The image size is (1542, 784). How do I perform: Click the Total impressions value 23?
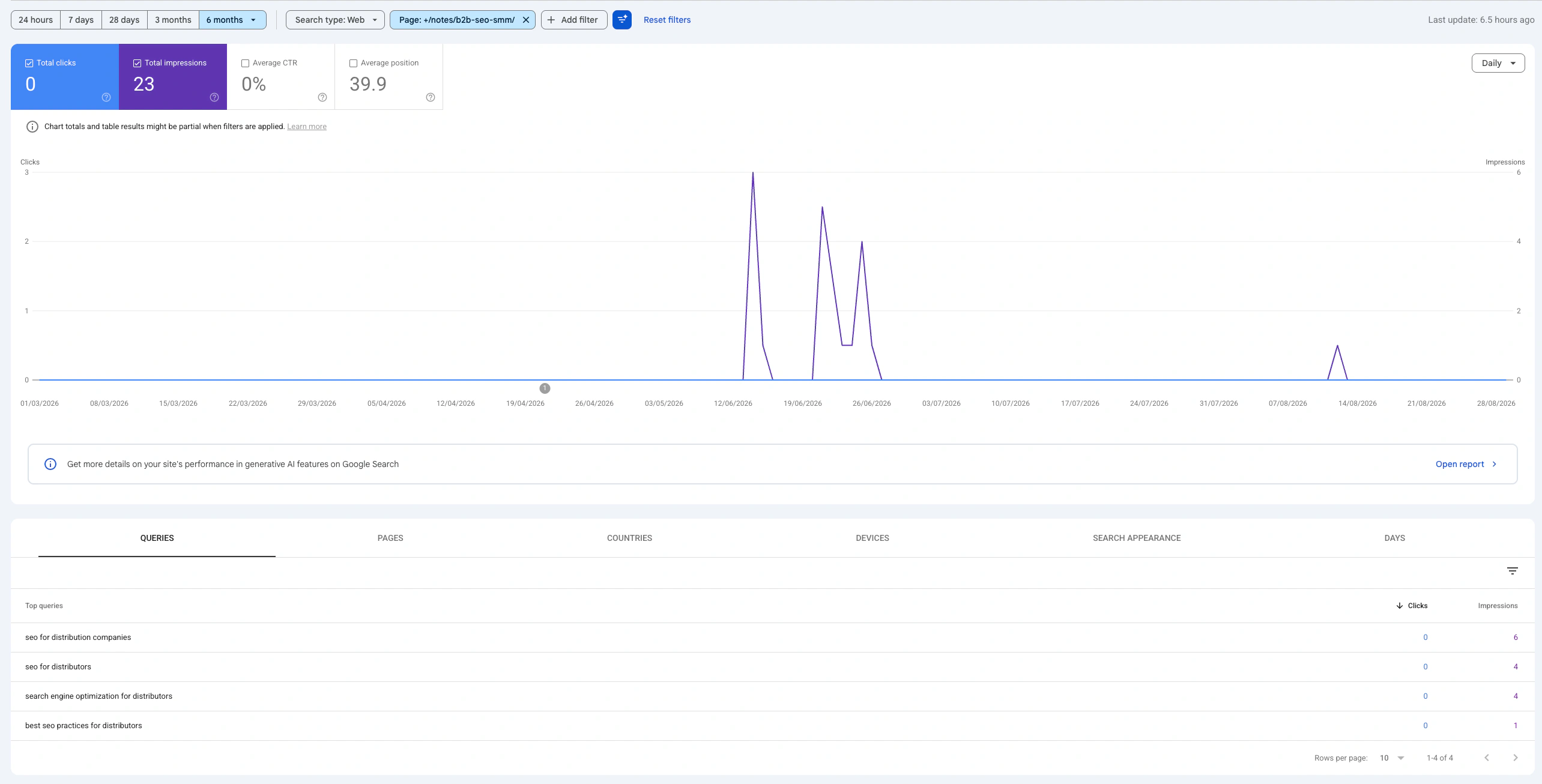pyautogui.click(x=144, y=84)
